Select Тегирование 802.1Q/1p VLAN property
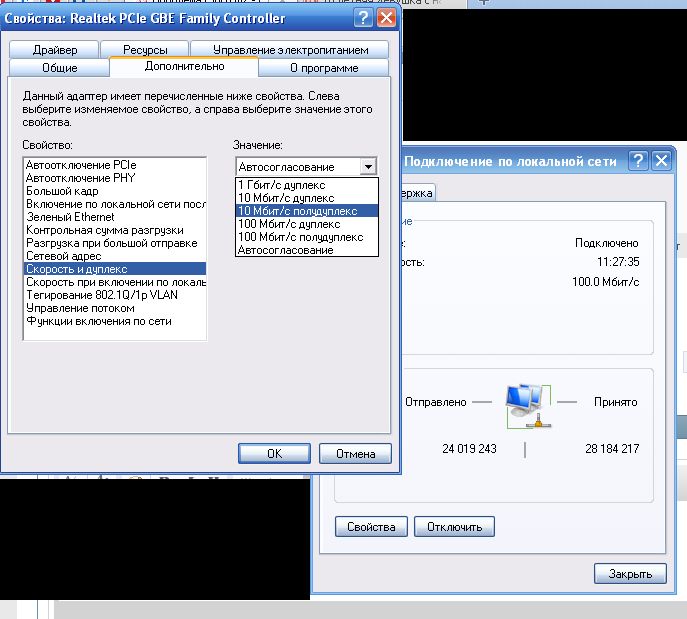Viewport: 687px width, 619px height. pos(115,295)
